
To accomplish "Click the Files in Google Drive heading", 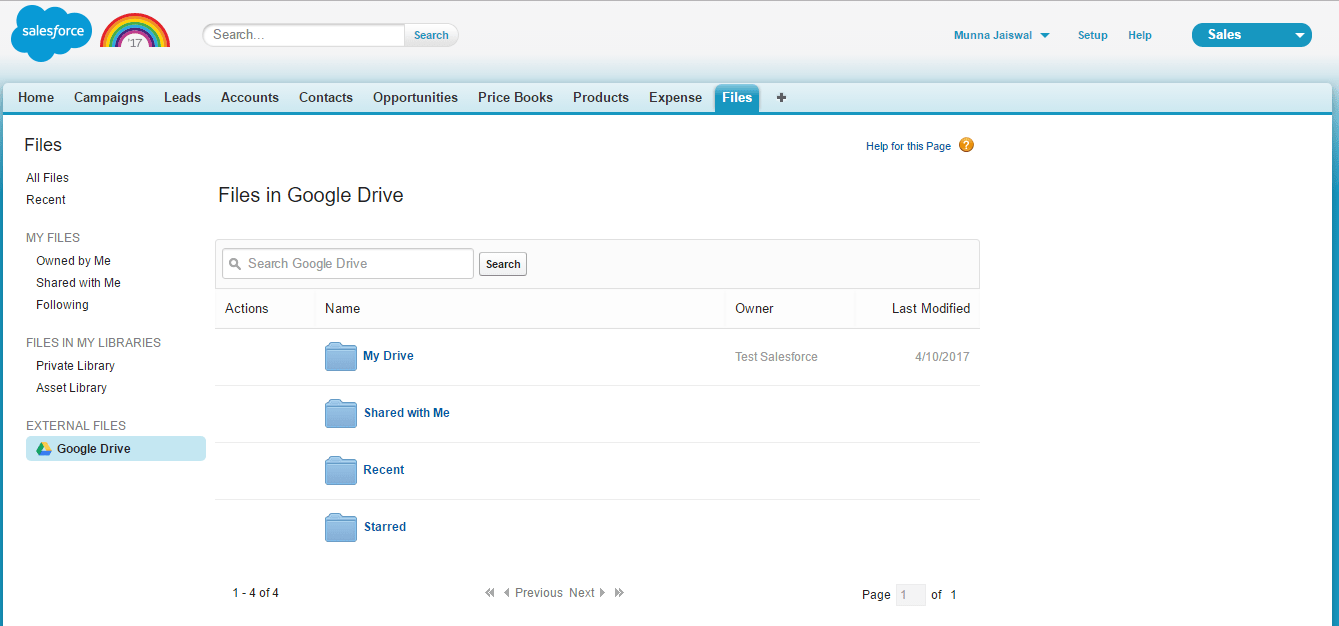I will click(311, 195).
